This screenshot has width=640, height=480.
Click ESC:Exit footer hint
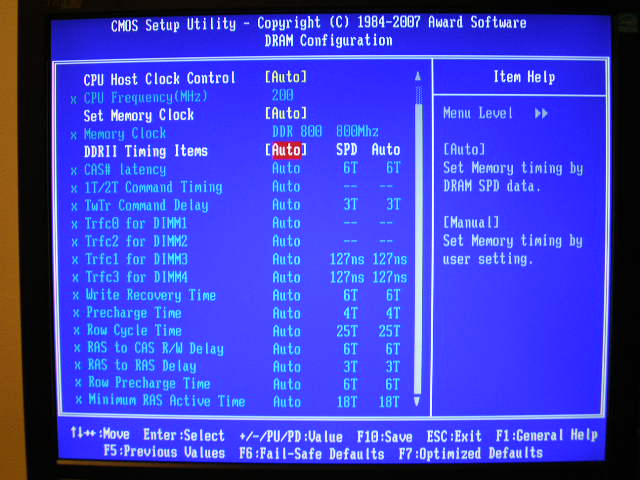454,436
